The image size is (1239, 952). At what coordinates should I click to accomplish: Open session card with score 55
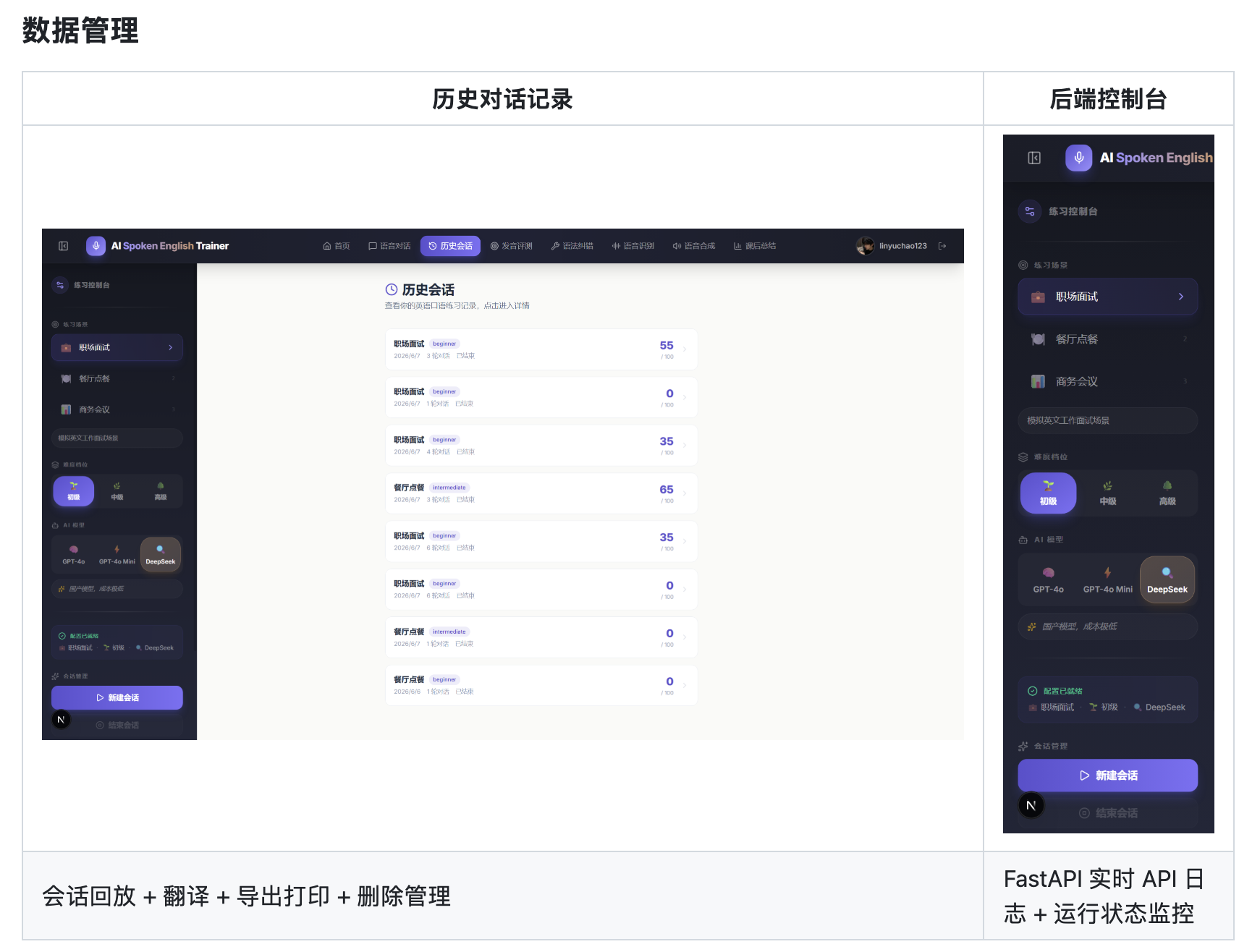coord(541,349)
